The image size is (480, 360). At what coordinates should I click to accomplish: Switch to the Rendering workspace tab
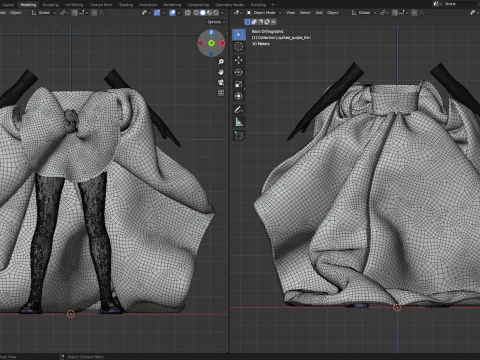click(172, 5)
